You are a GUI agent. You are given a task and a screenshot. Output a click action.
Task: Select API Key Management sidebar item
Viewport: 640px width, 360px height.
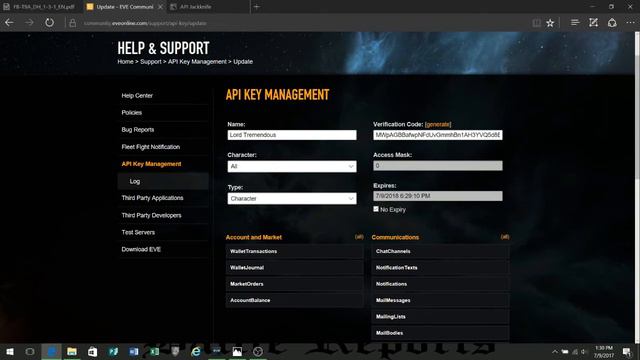(151, 164)
